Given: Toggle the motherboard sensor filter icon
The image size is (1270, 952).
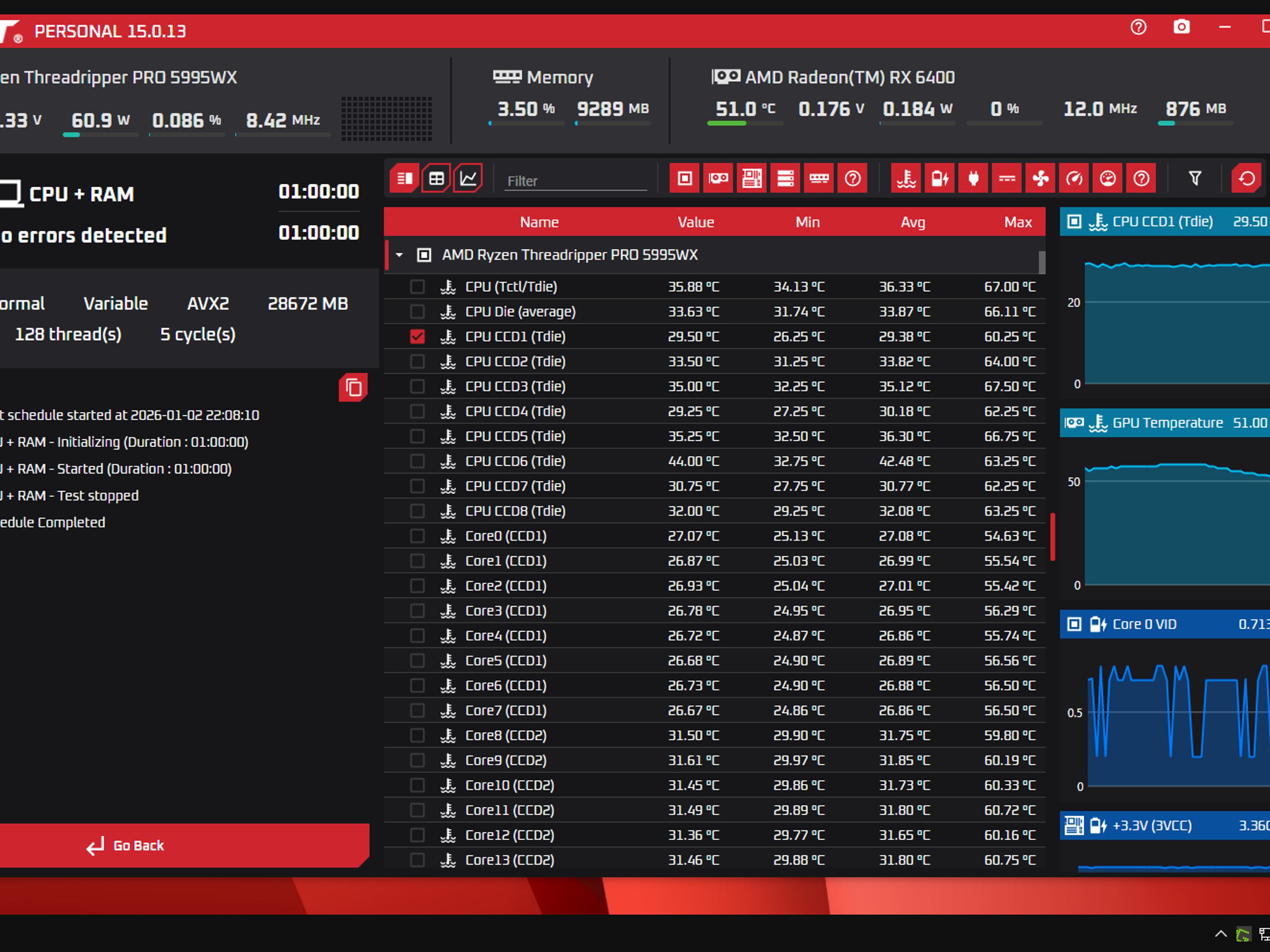Looking at the screenshot, I should click(x=752, y=178).
